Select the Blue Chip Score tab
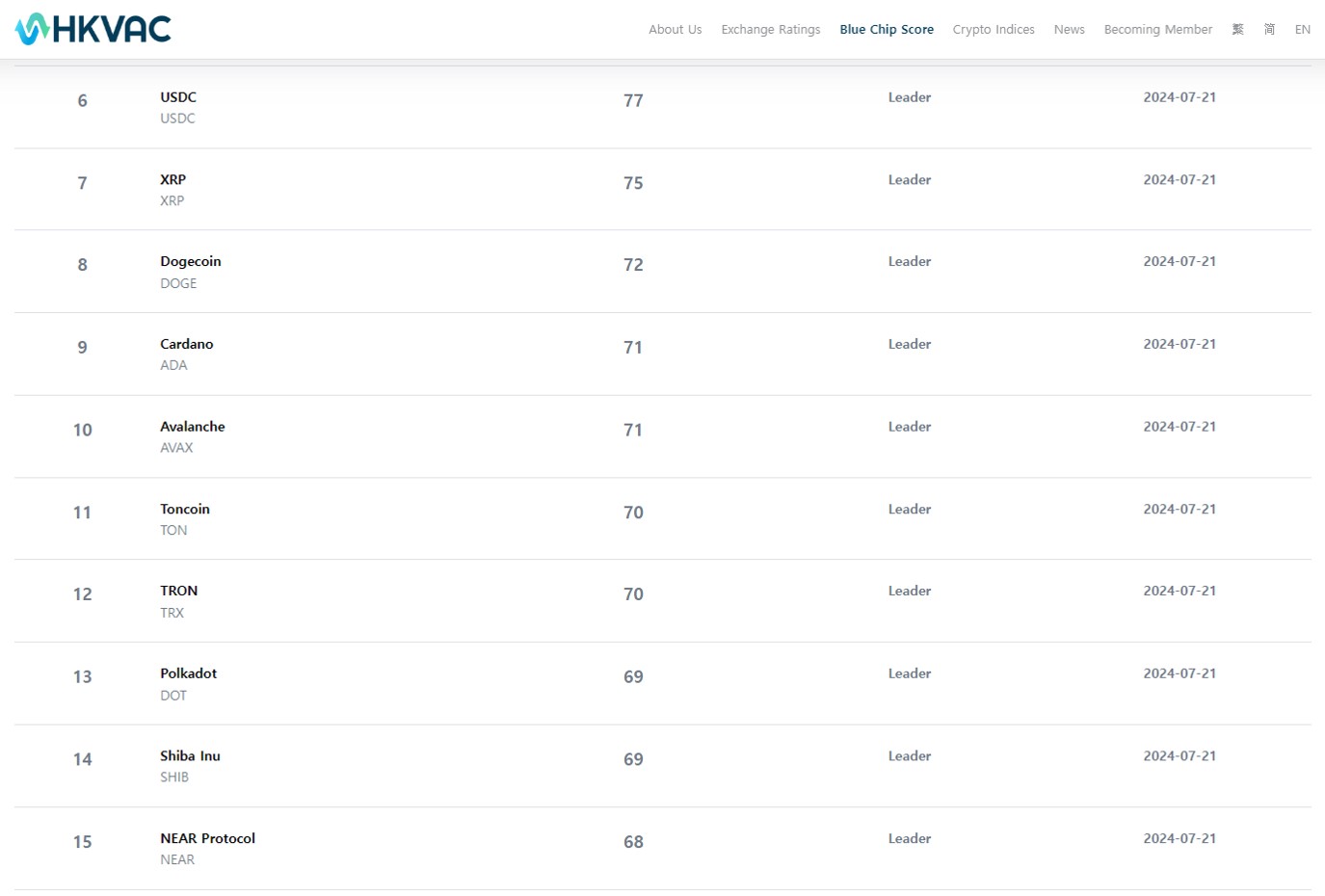Image resolution: width=1325 pixels, height=896 pixels. tap(887, 30)
